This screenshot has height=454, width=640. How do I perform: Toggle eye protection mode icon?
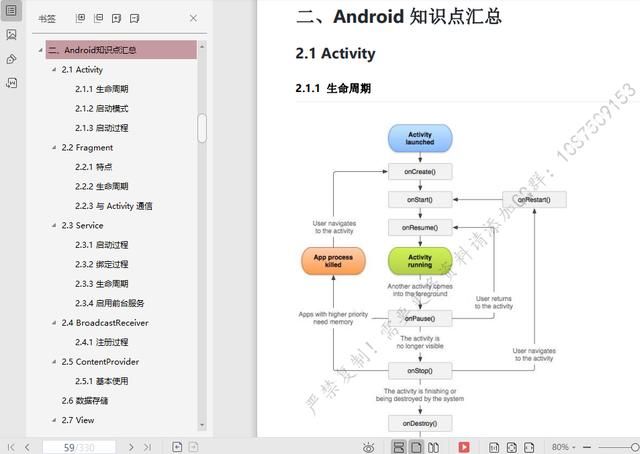click(368, 447)
